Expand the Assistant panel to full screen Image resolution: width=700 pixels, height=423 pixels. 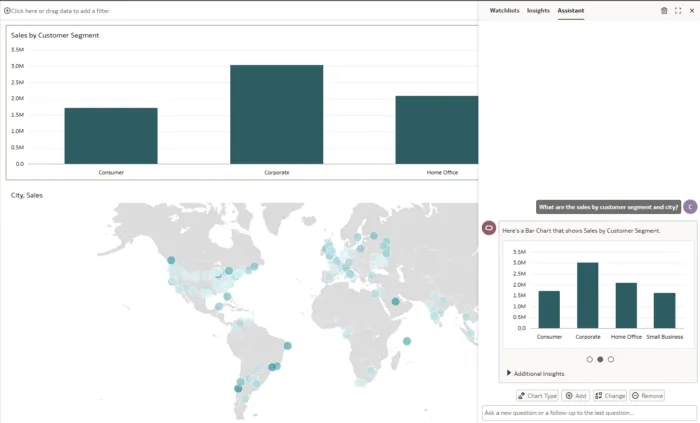pyautogui.click(x=678, y=11)
